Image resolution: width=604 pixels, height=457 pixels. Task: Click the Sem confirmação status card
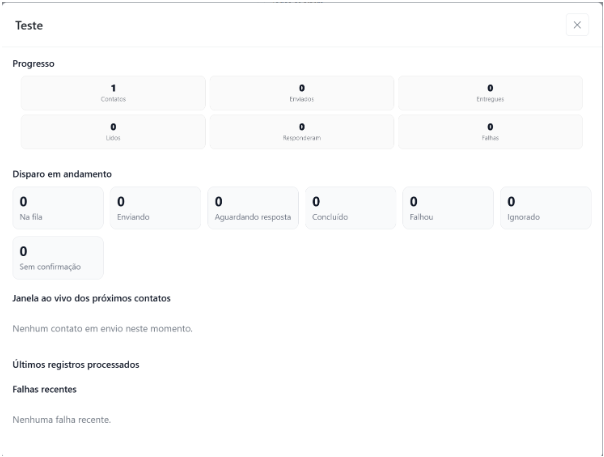(58, 258)
